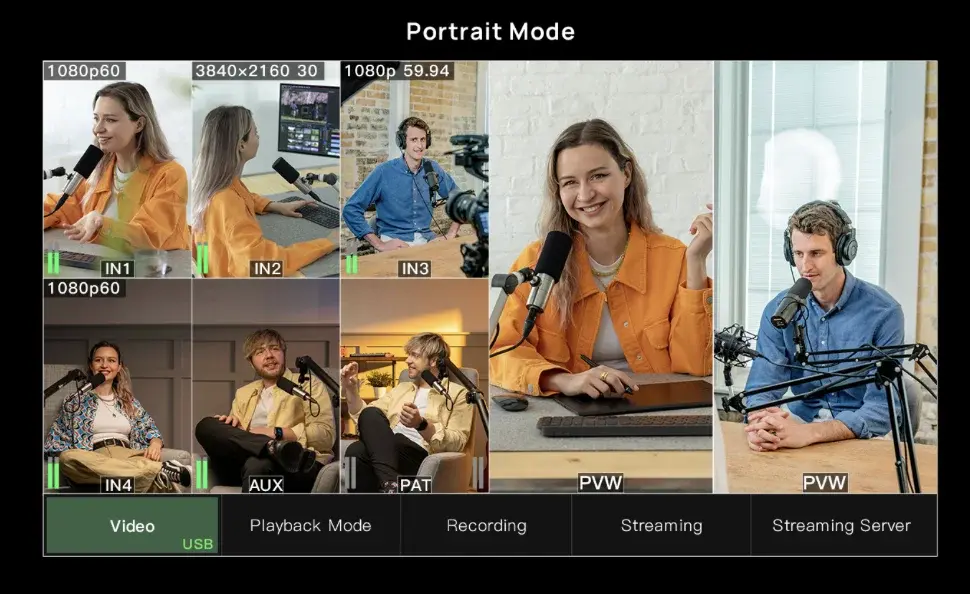Click the 3840×2160 30 resolution label

(258, 71)
